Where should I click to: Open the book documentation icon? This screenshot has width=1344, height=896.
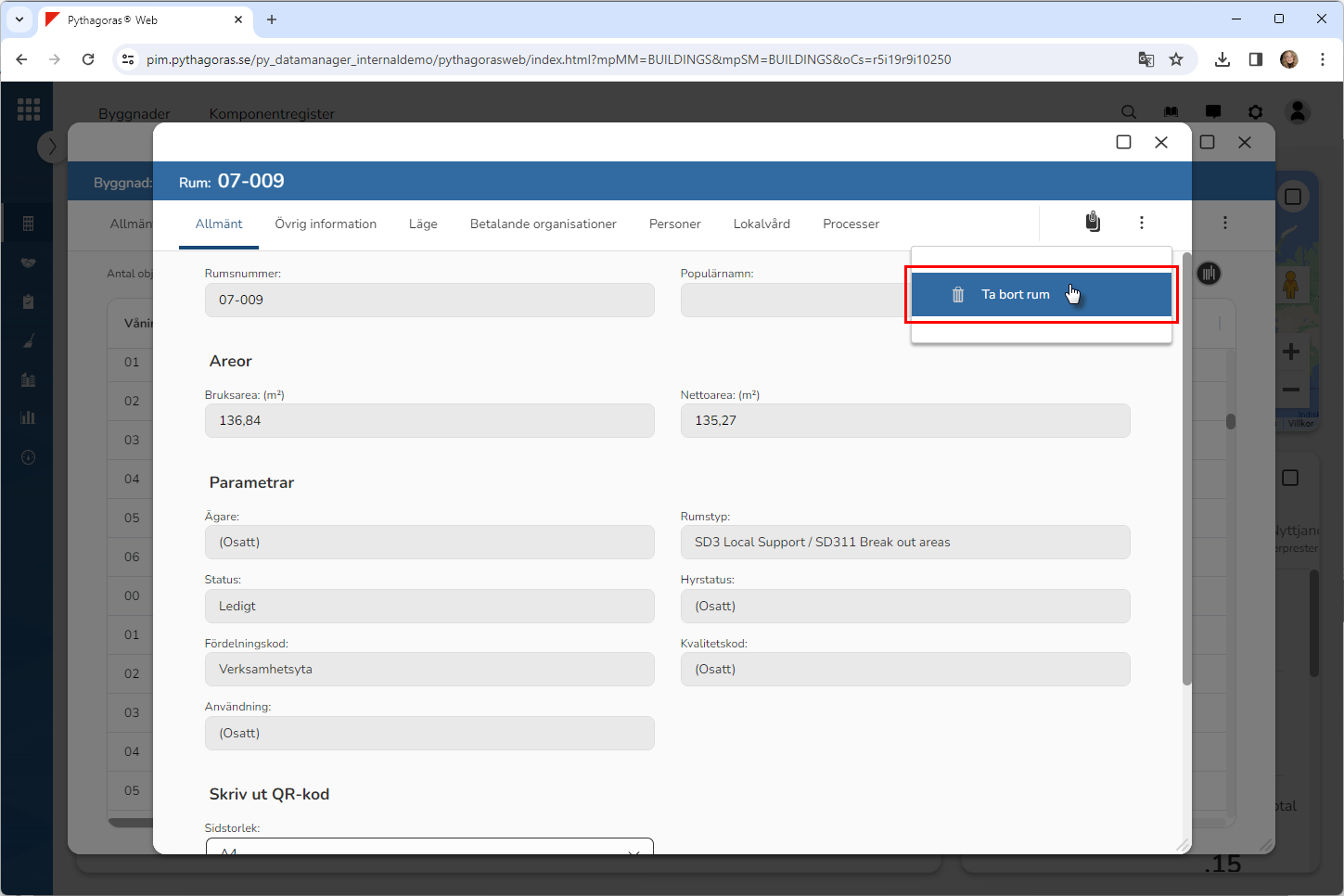coord(1171,112)
